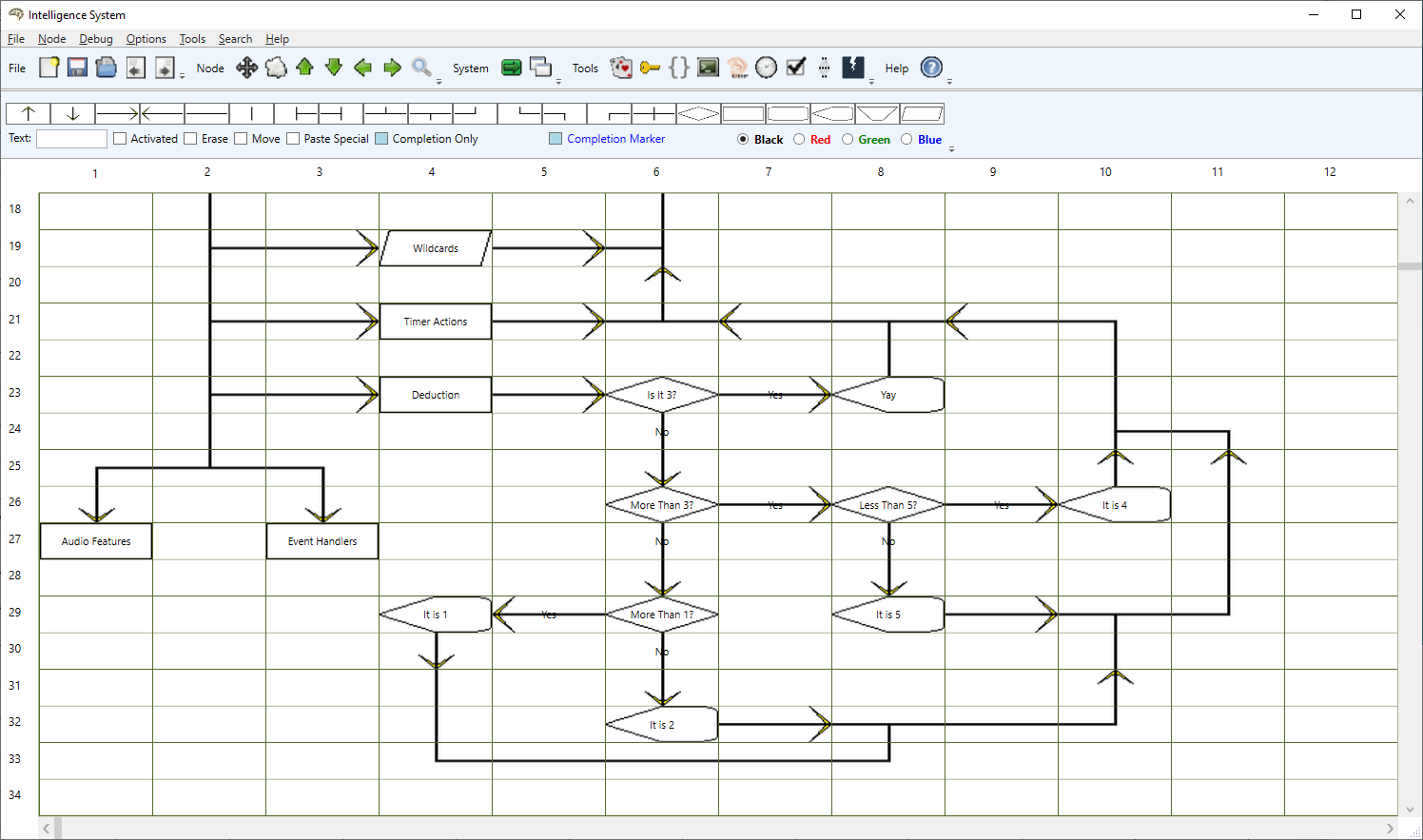Select the Blue color radio button
This screenshot has width=1423, height=840.
coord(906,139)
